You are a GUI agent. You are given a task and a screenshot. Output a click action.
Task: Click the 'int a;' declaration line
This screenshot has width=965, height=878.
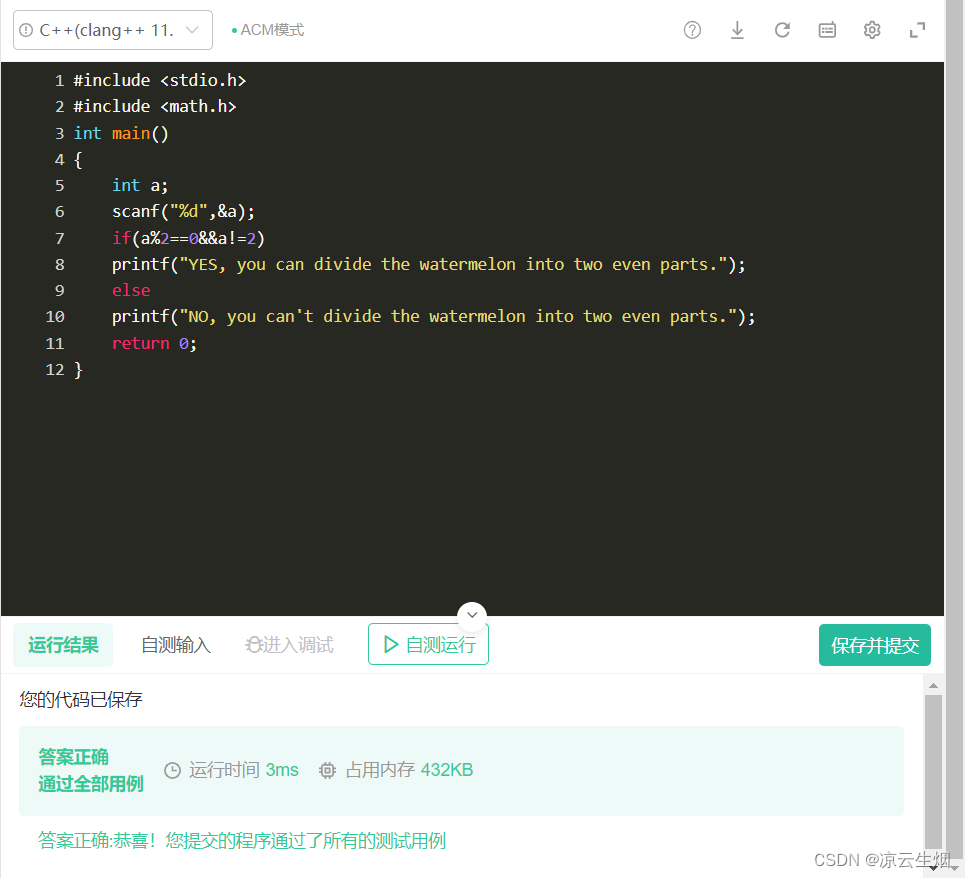(140, 185)
